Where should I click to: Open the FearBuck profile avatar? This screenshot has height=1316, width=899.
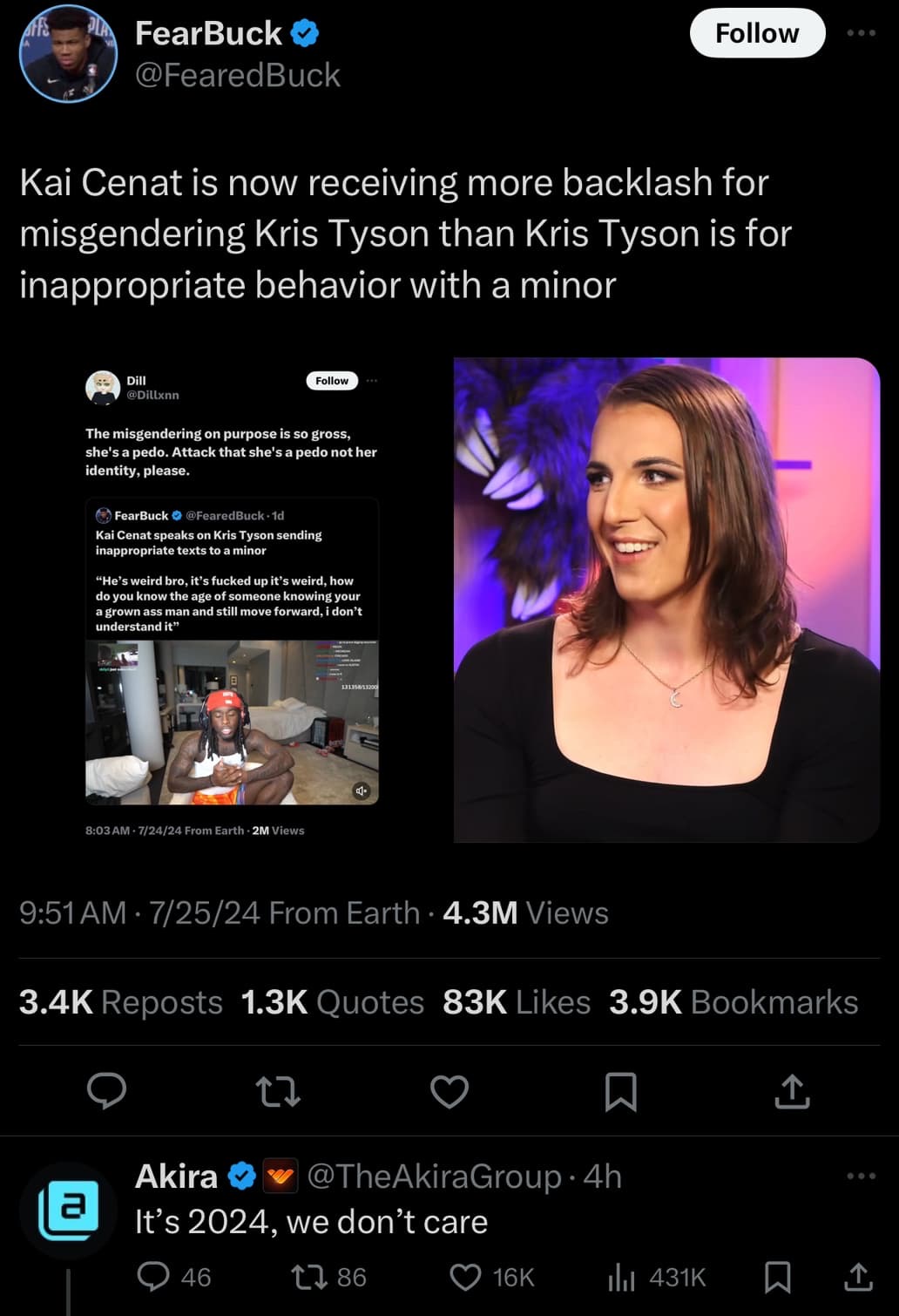point(68,54)
